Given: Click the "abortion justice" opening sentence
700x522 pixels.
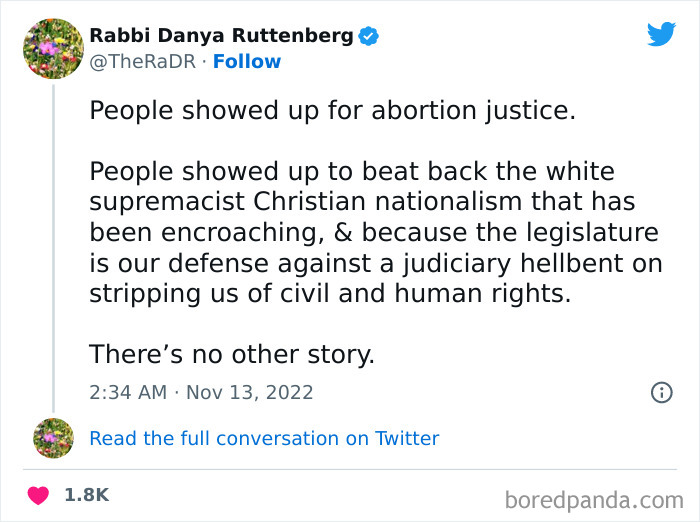Looking at the screenshot, I should click(333, 110).
